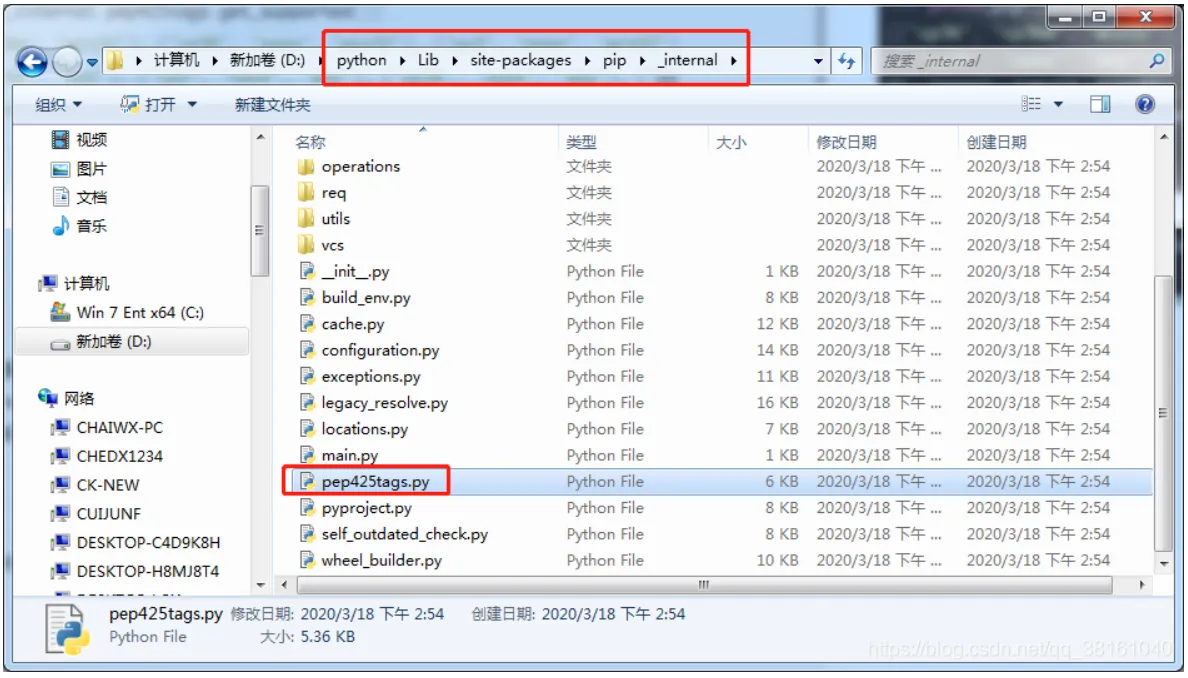
Task: Select the locations.py file icon
Action: tap(307, 429)
